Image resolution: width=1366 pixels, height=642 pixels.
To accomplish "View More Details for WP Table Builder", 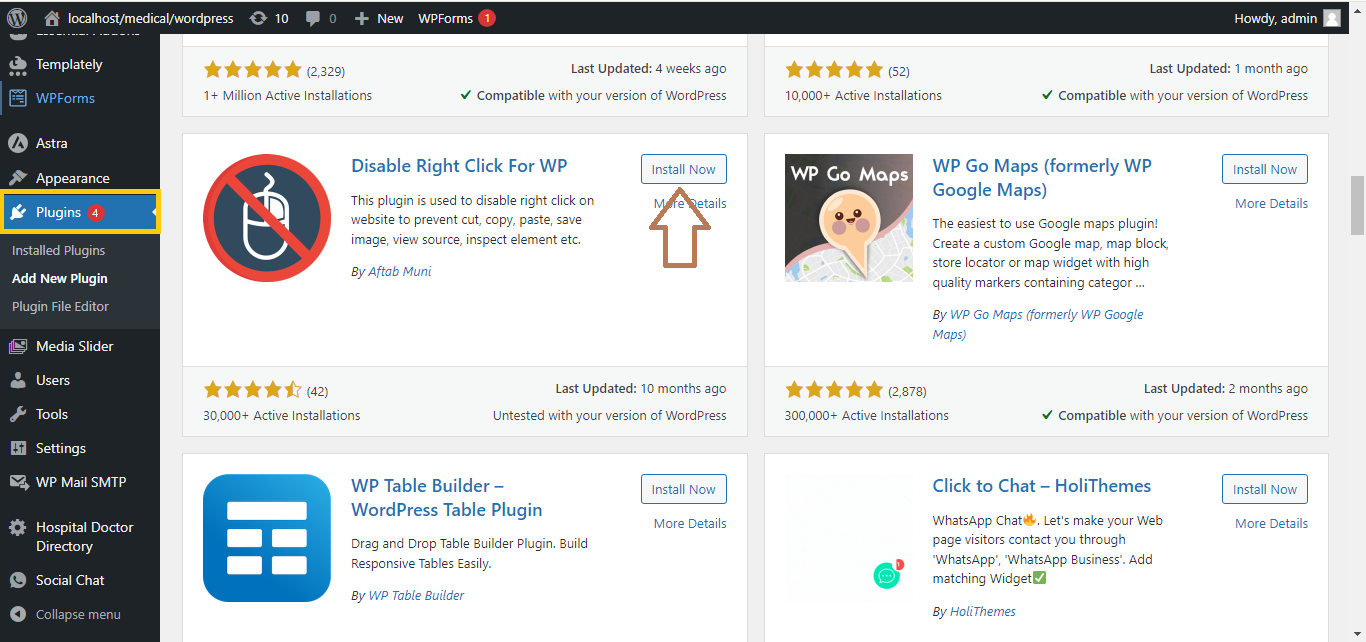I will (690, 523).
